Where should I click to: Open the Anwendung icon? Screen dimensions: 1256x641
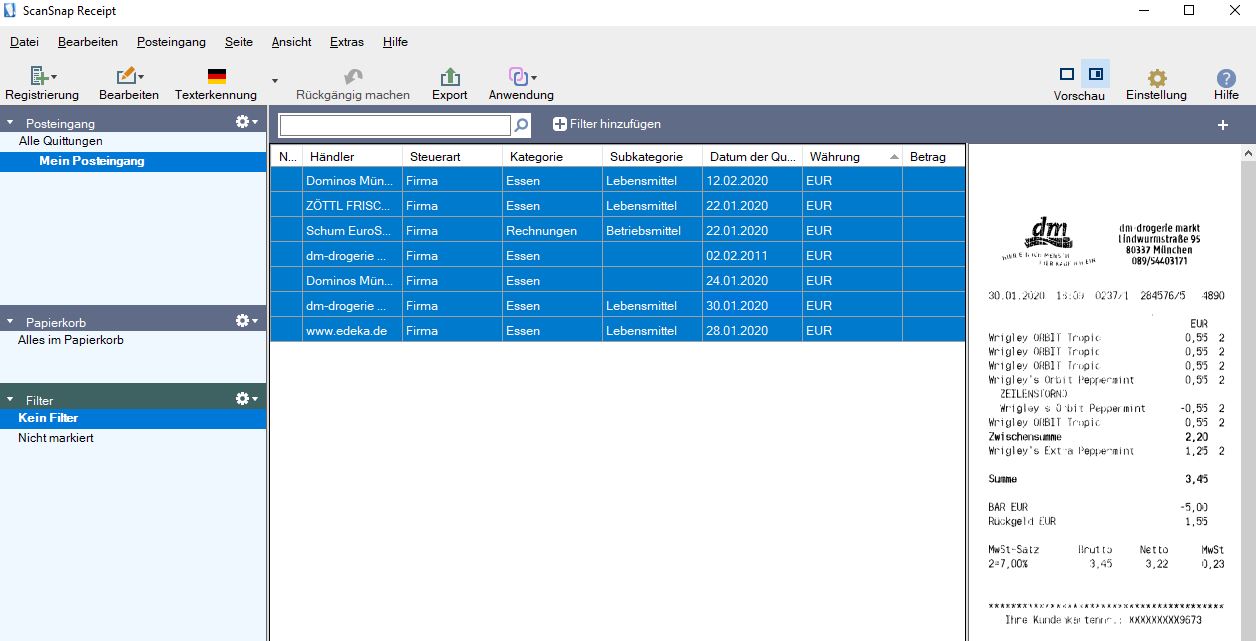click(516, 78)
